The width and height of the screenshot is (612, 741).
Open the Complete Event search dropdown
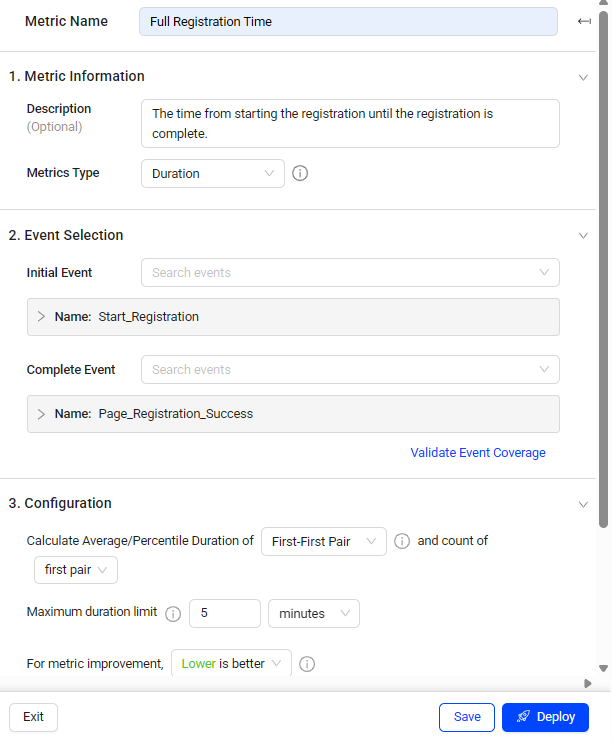[x=349, y=370]
